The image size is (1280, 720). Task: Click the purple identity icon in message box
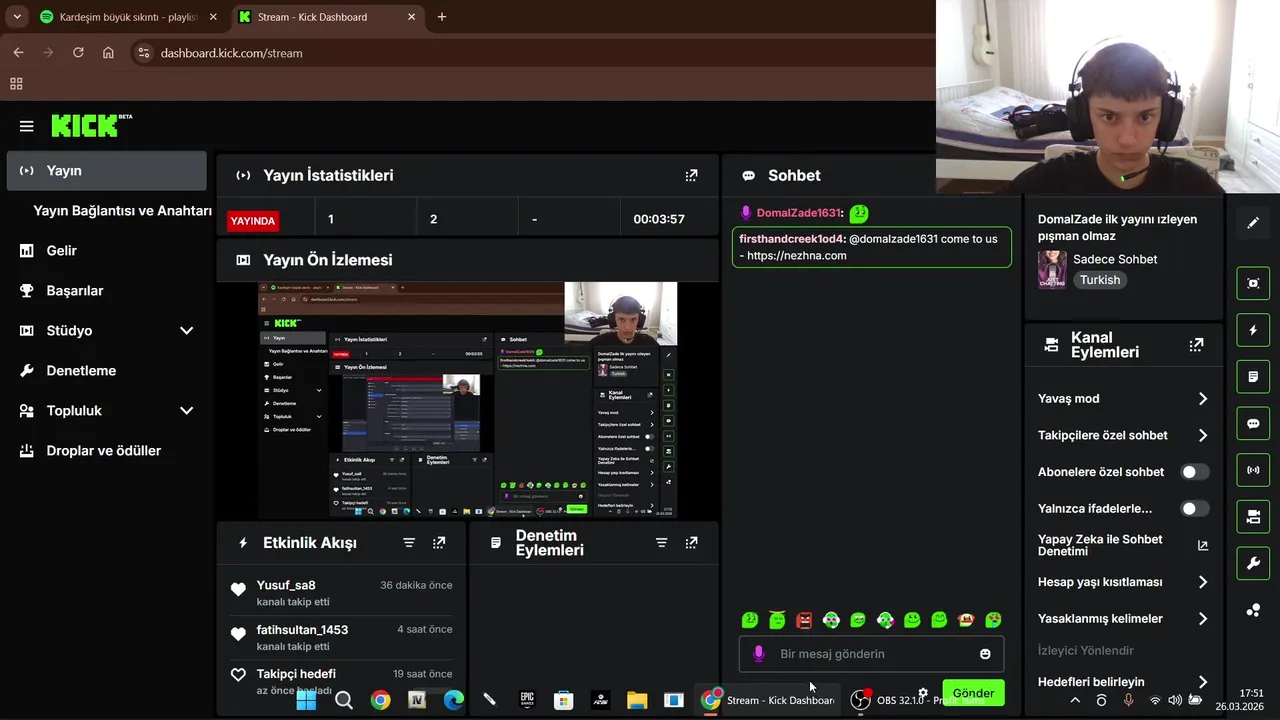pyautogui.click(x=758, y=654)
